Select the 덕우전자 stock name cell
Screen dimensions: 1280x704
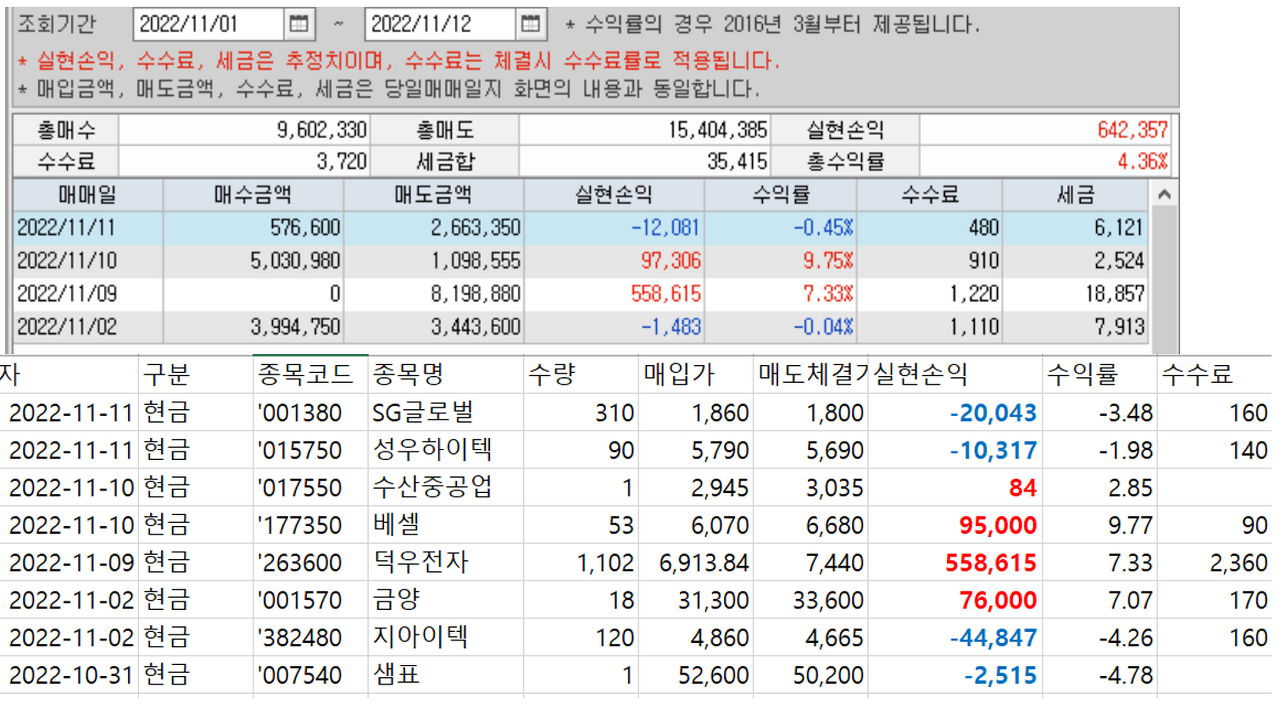445,563
